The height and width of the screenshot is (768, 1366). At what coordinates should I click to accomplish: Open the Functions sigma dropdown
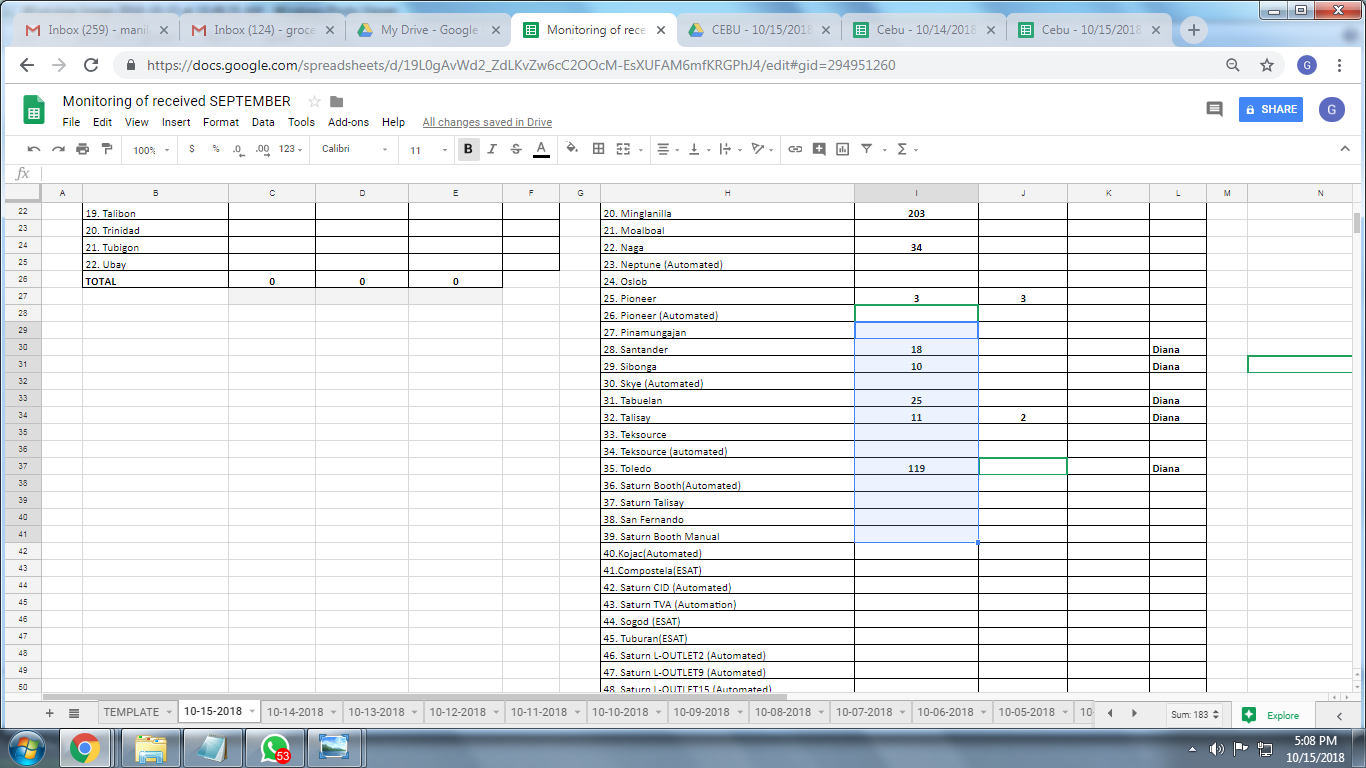tap(906, 149)
